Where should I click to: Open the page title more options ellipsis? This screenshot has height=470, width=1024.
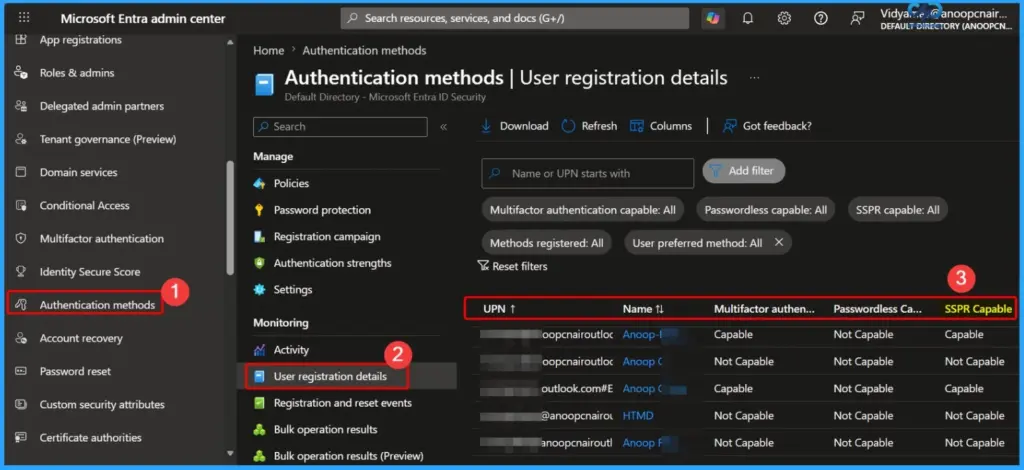point(754,78)
